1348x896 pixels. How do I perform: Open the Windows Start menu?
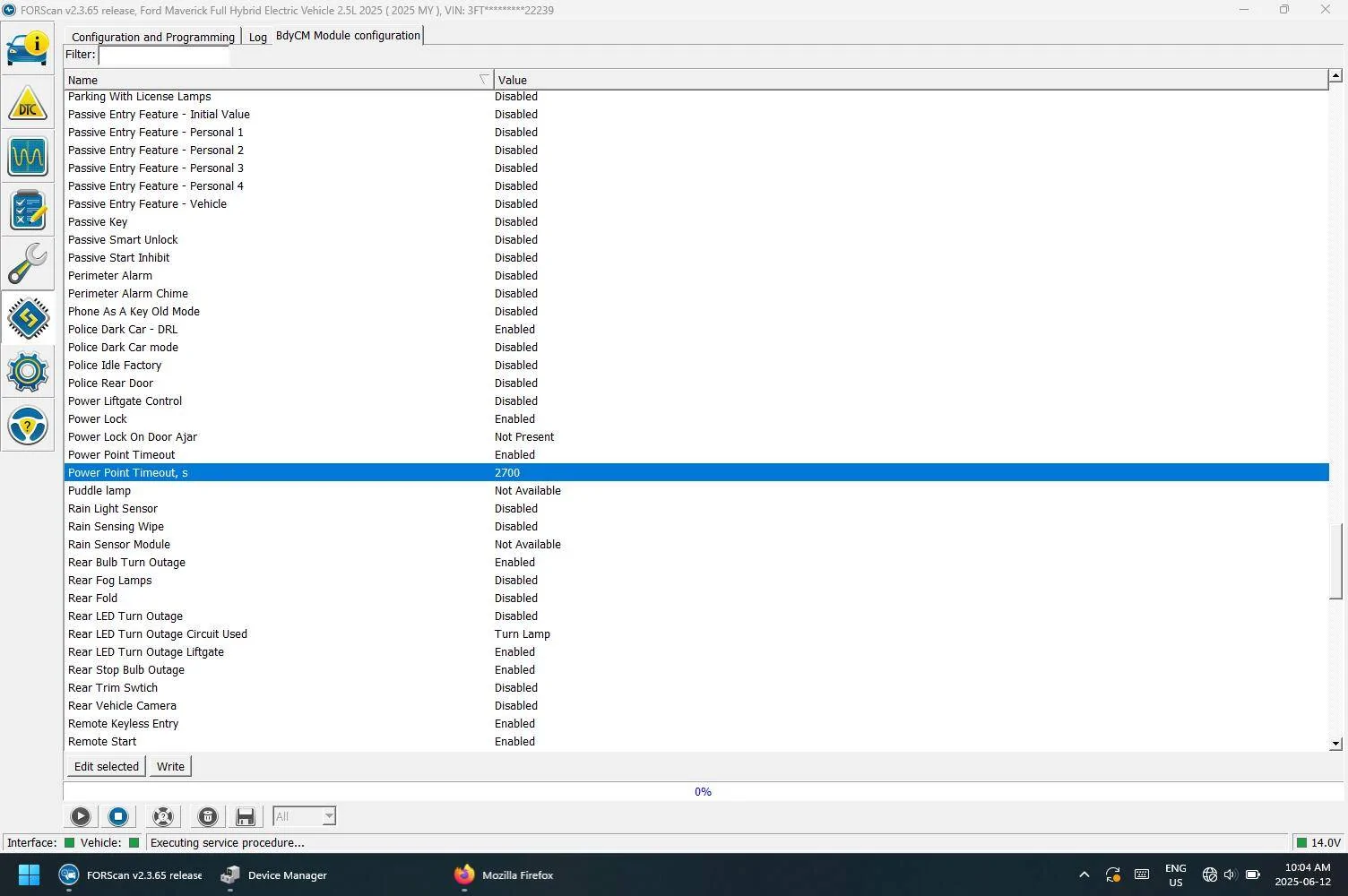[29, 874]
